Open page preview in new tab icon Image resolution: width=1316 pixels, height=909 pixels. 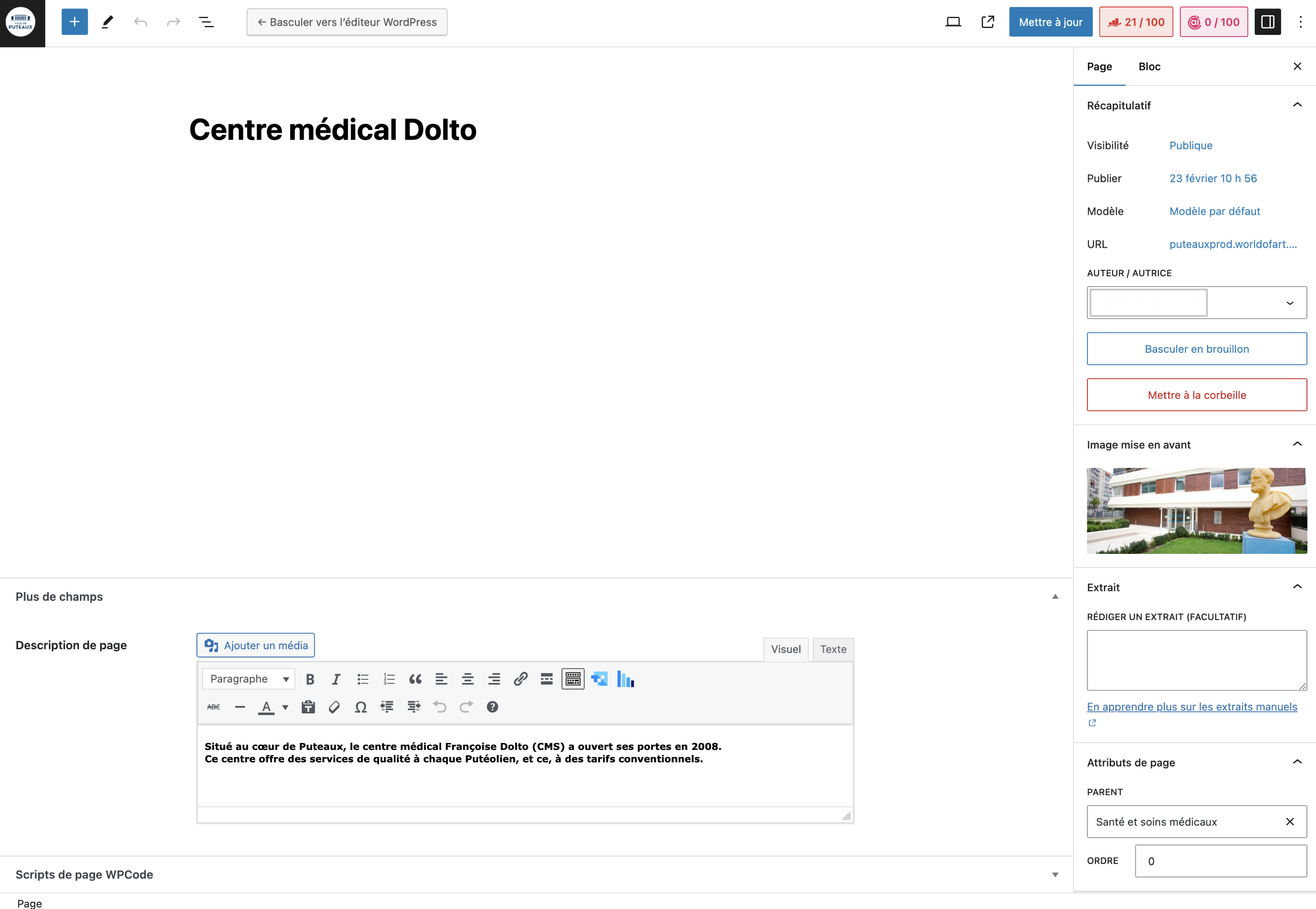tap(987, 22)
